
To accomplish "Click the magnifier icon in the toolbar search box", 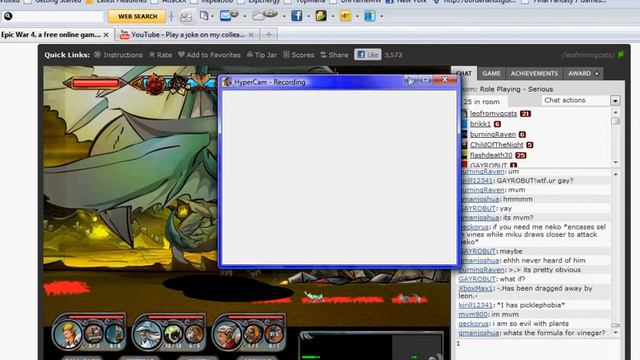I will 8,16.
